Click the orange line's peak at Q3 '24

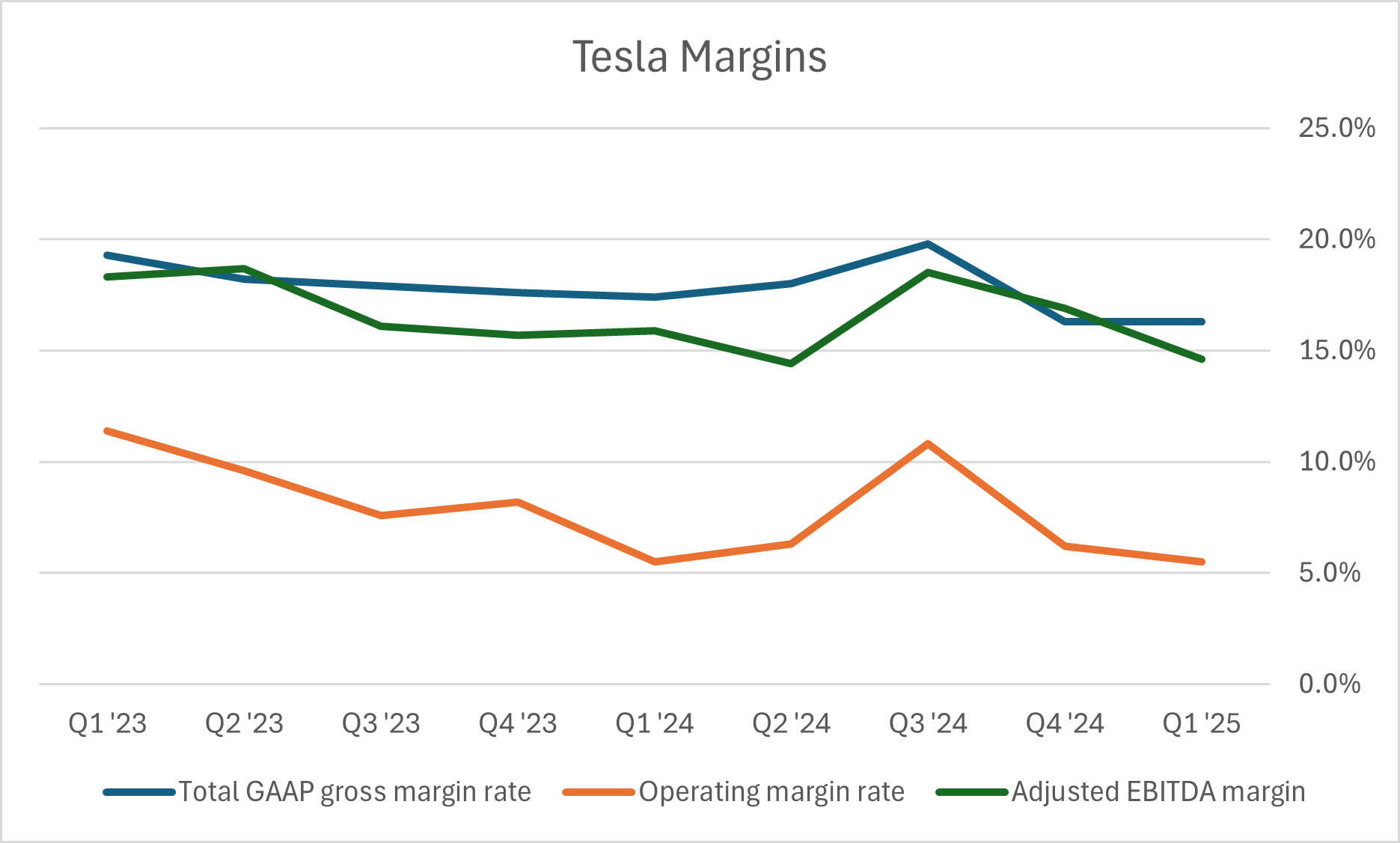point(928,444)
